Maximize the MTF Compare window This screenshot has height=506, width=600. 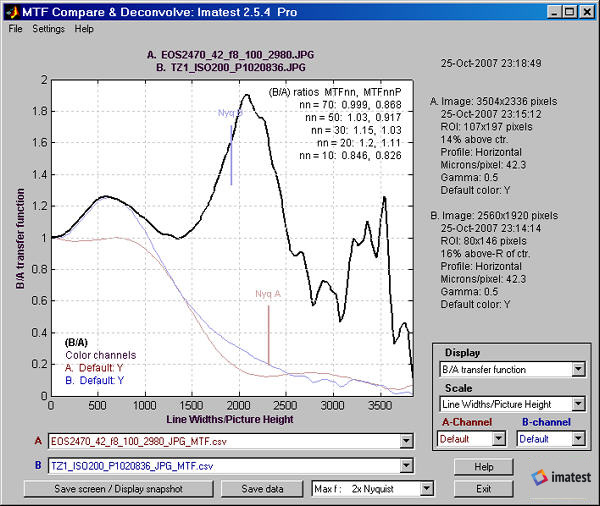(569, 12)
